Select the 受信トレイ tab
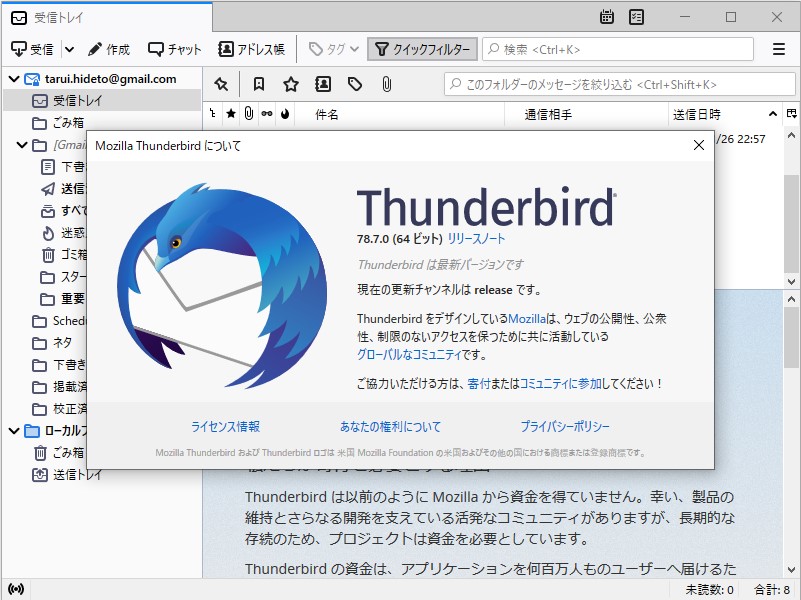The image size is (801, 600). pyautogui.click(x=60, y=17)
